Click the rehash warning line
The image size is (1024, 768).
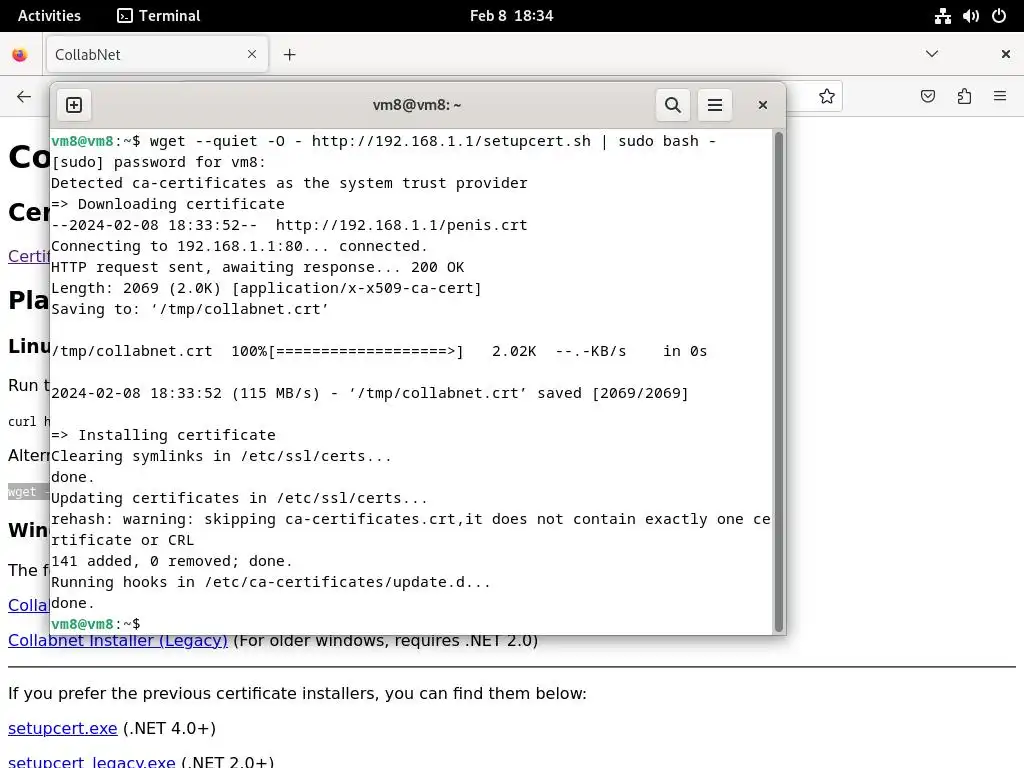[411, 530]
